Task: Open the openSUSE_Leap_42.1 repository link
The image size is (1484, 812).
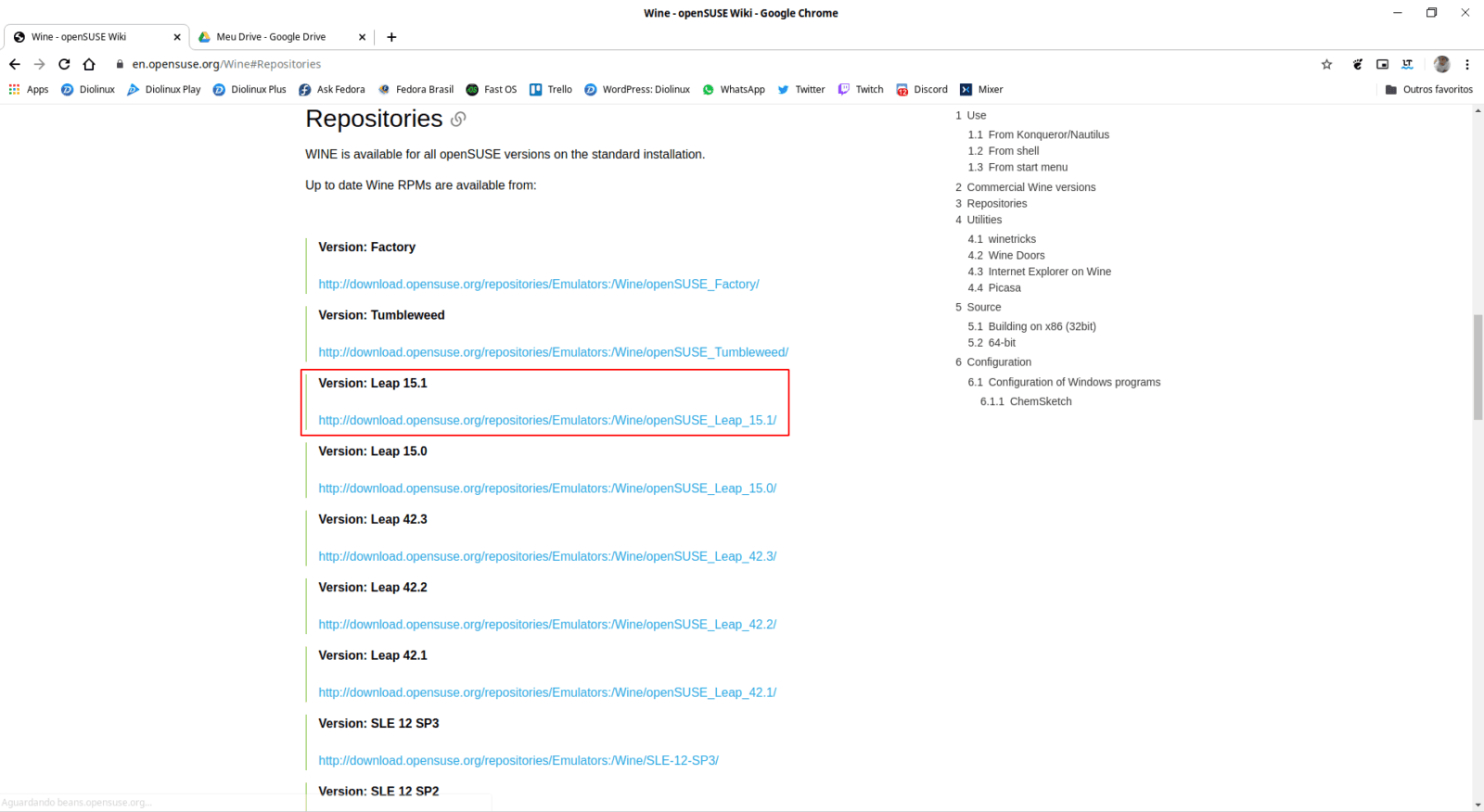Action: point(547,692)
